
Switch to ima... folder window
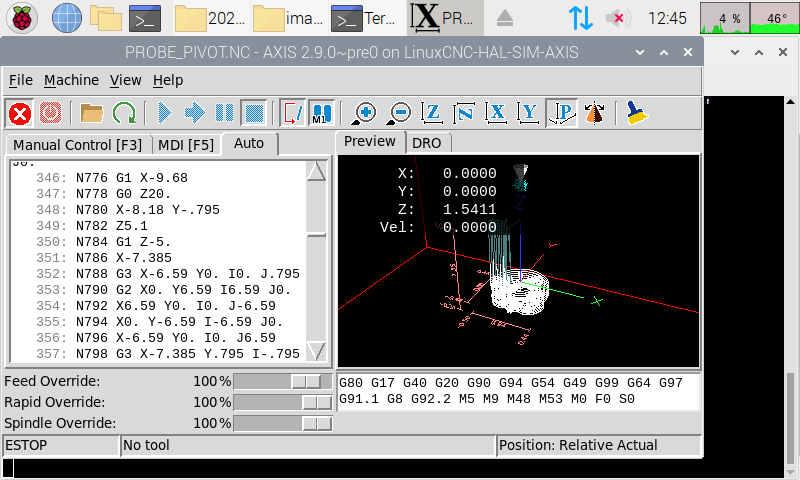click(289, 18)
